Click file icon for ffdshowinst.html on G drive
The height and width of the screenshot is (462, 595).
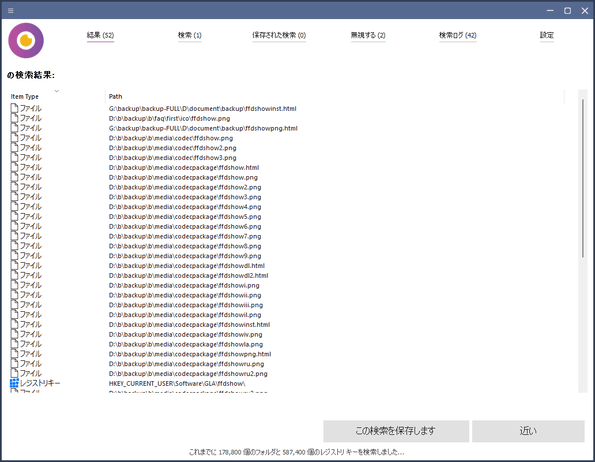coord(14,108)
